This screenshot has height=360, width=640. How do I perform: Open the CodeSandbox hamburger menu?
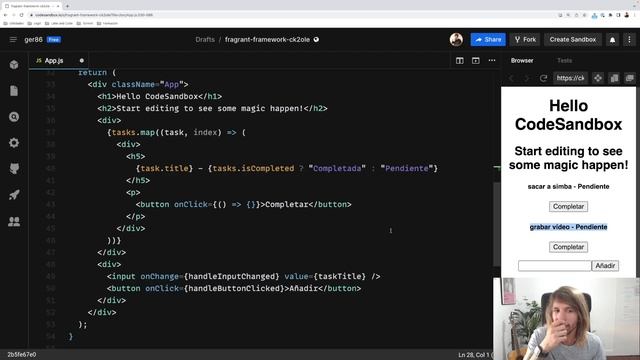point(13,40)
